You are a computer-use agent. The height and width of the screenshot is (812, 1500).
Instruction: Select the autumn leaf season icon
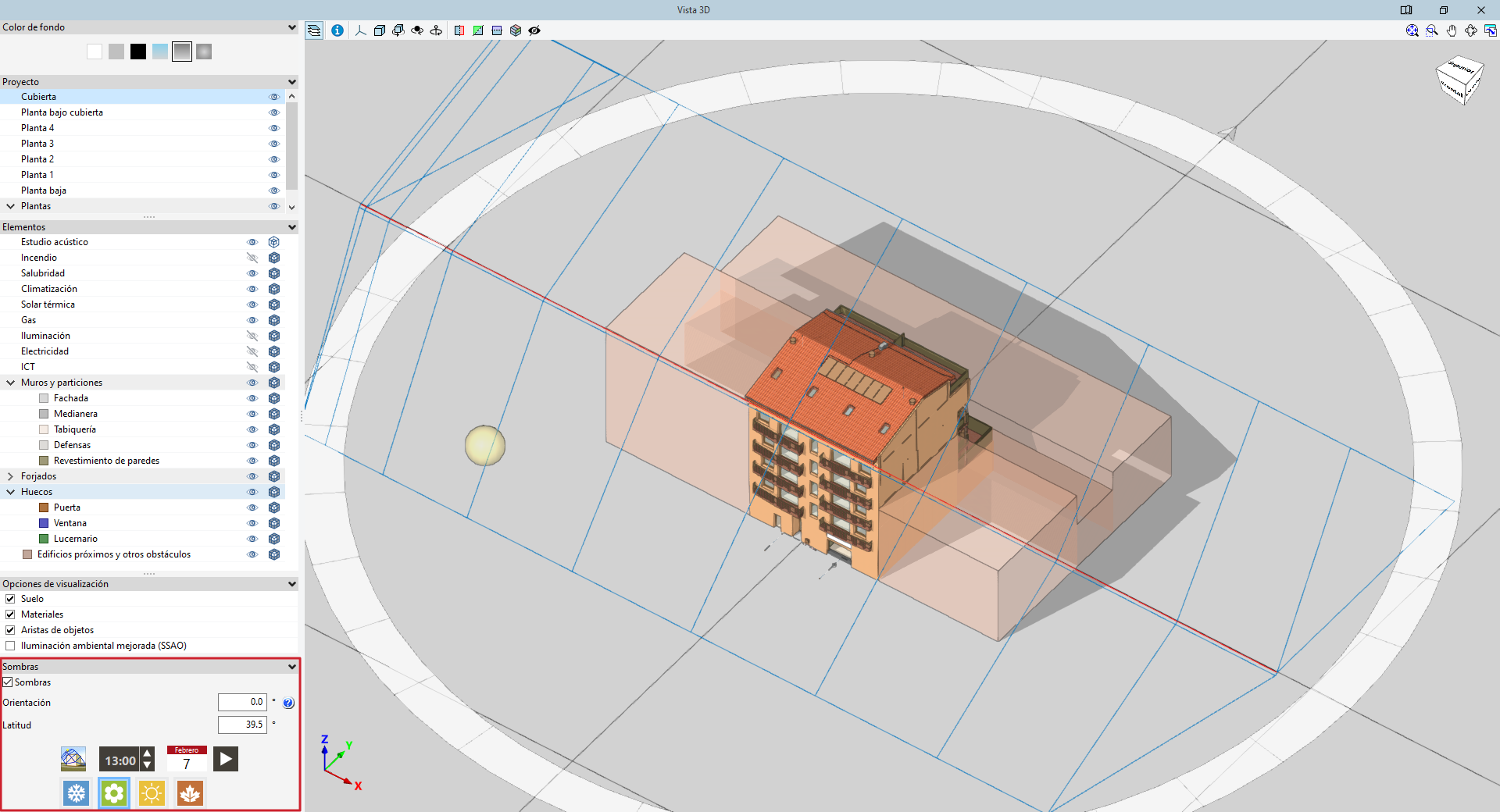pos(190,794)
